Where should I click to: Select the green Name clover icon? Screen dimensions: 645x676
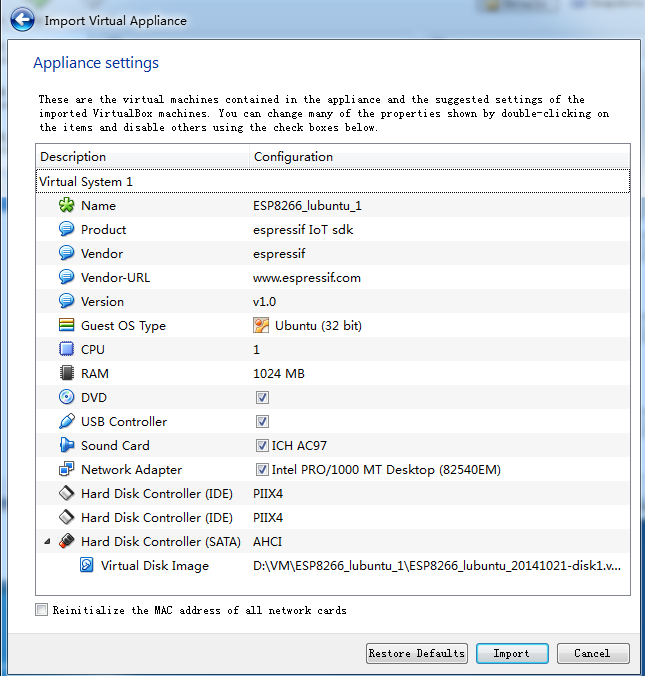(67, 205)
